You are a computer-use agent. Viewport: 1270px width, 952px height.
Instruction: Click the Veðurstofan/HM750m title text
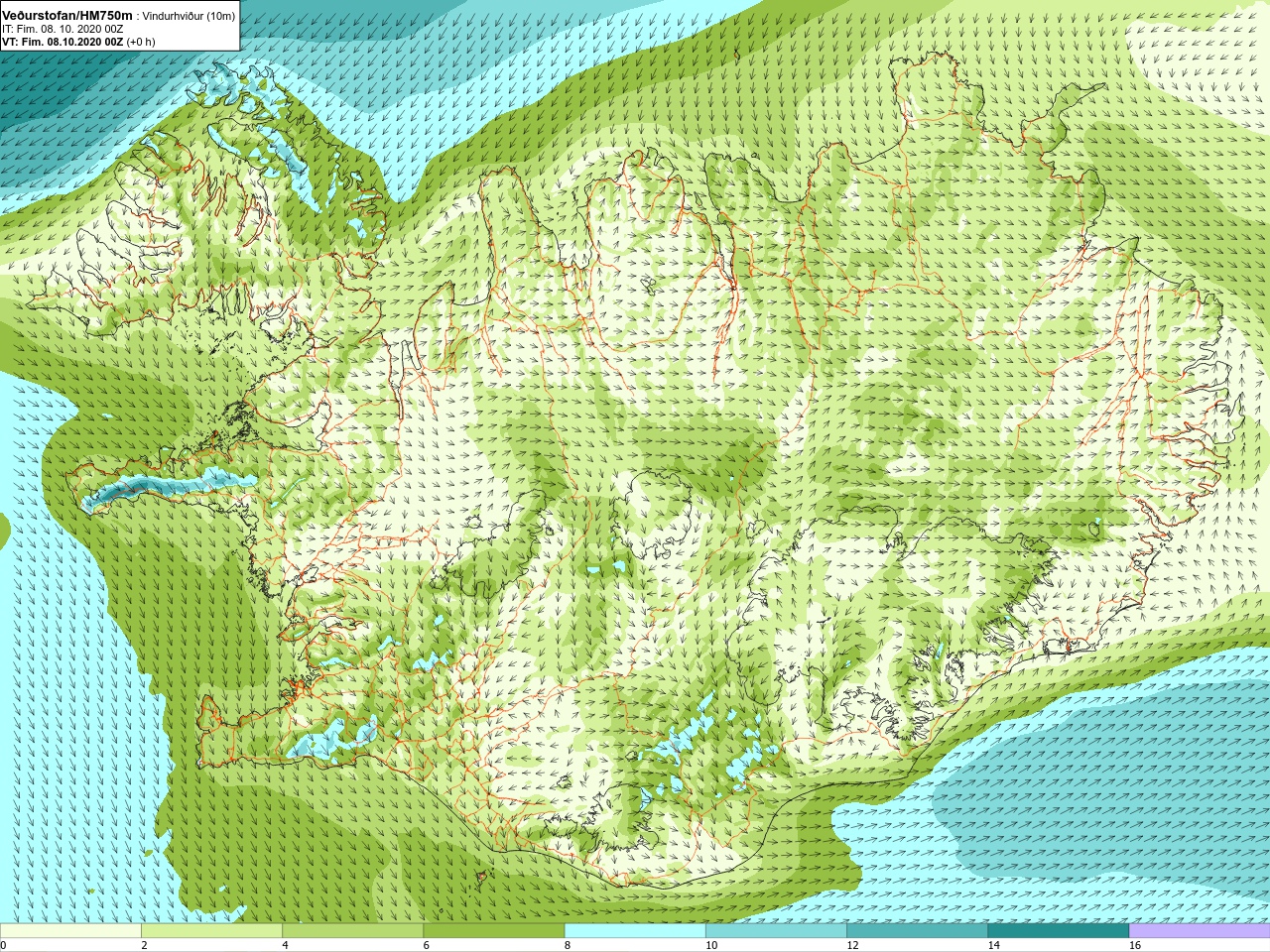[66, 15]
